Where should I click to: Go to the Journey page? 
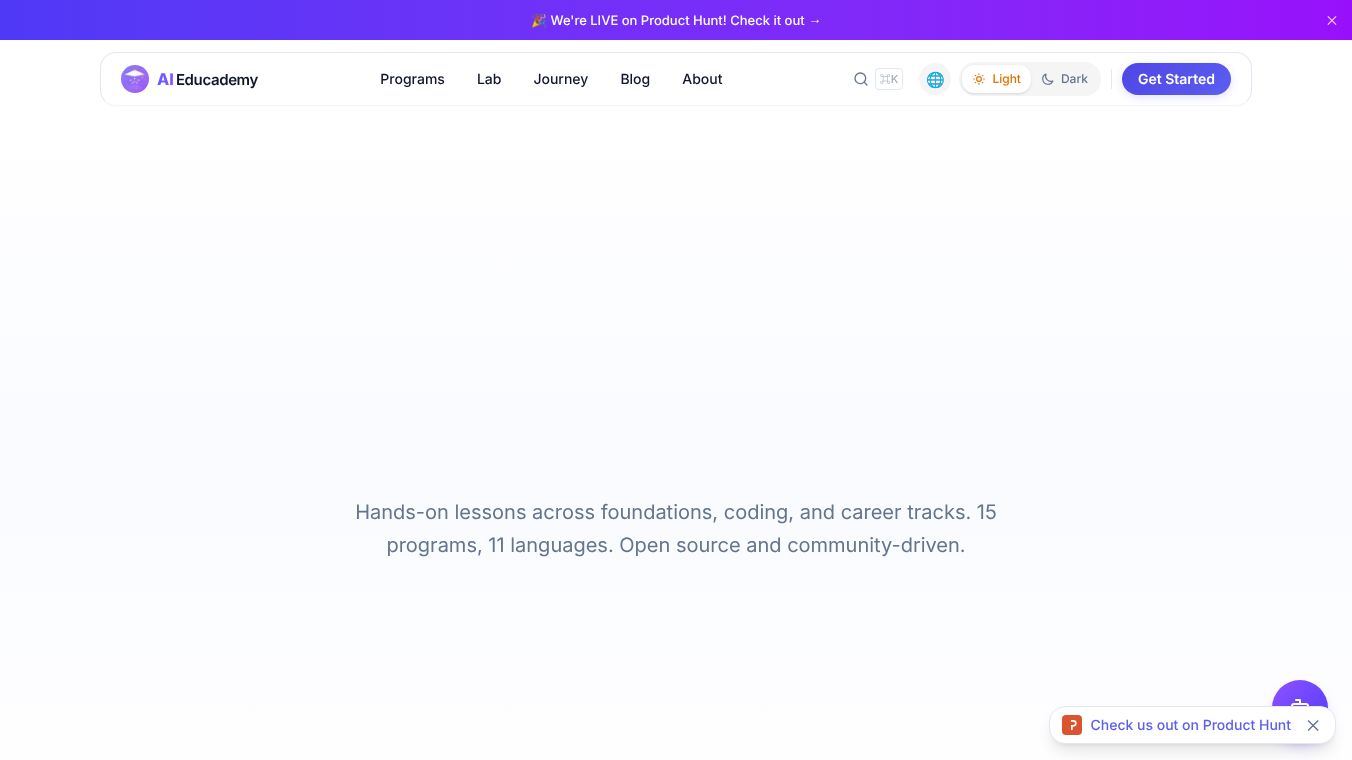tap(561, 79)
